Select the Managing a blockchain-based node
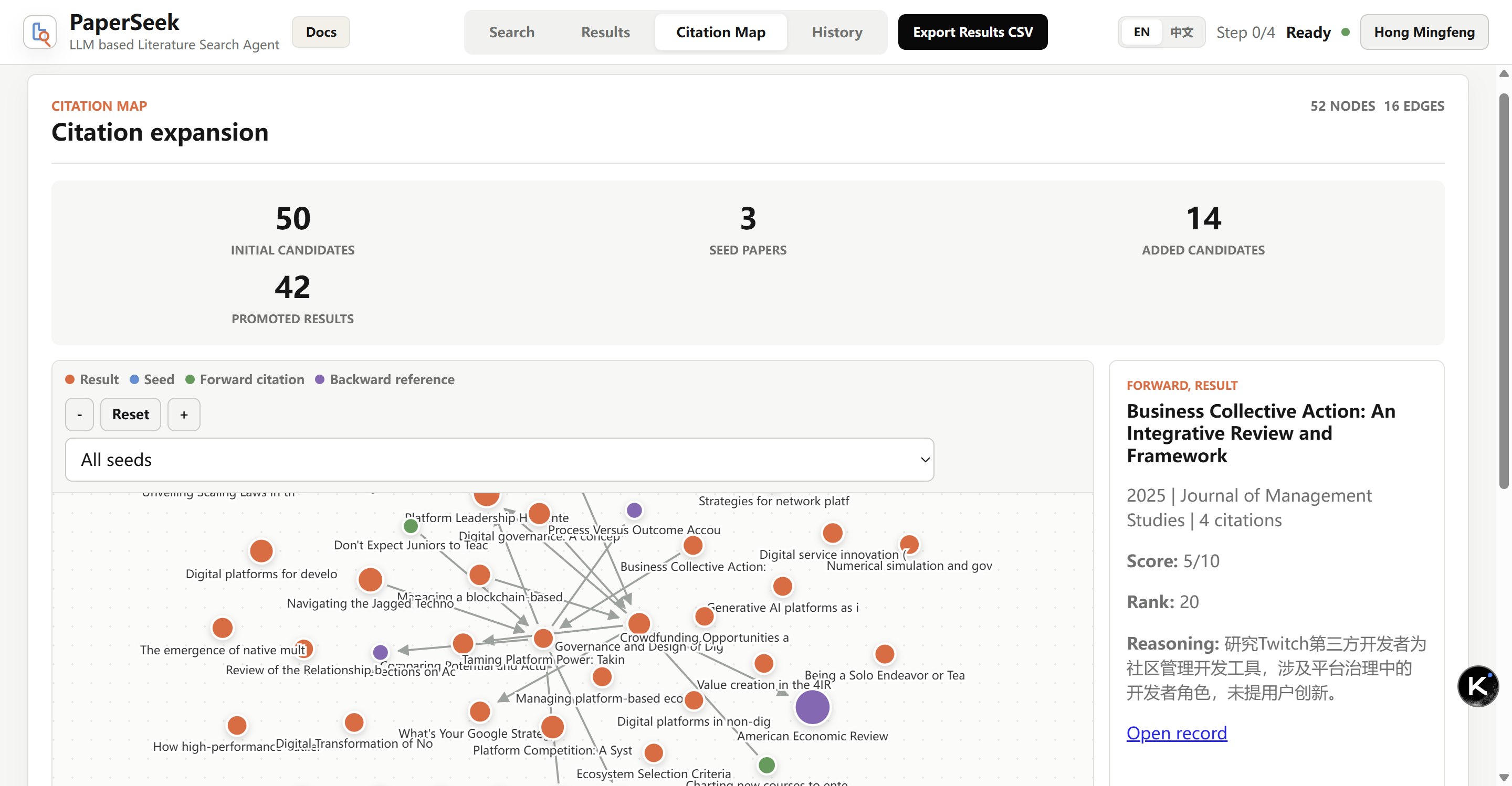The width and height of the screenshot is (1512, 786). pyautogui.click(x=479, y=574)
